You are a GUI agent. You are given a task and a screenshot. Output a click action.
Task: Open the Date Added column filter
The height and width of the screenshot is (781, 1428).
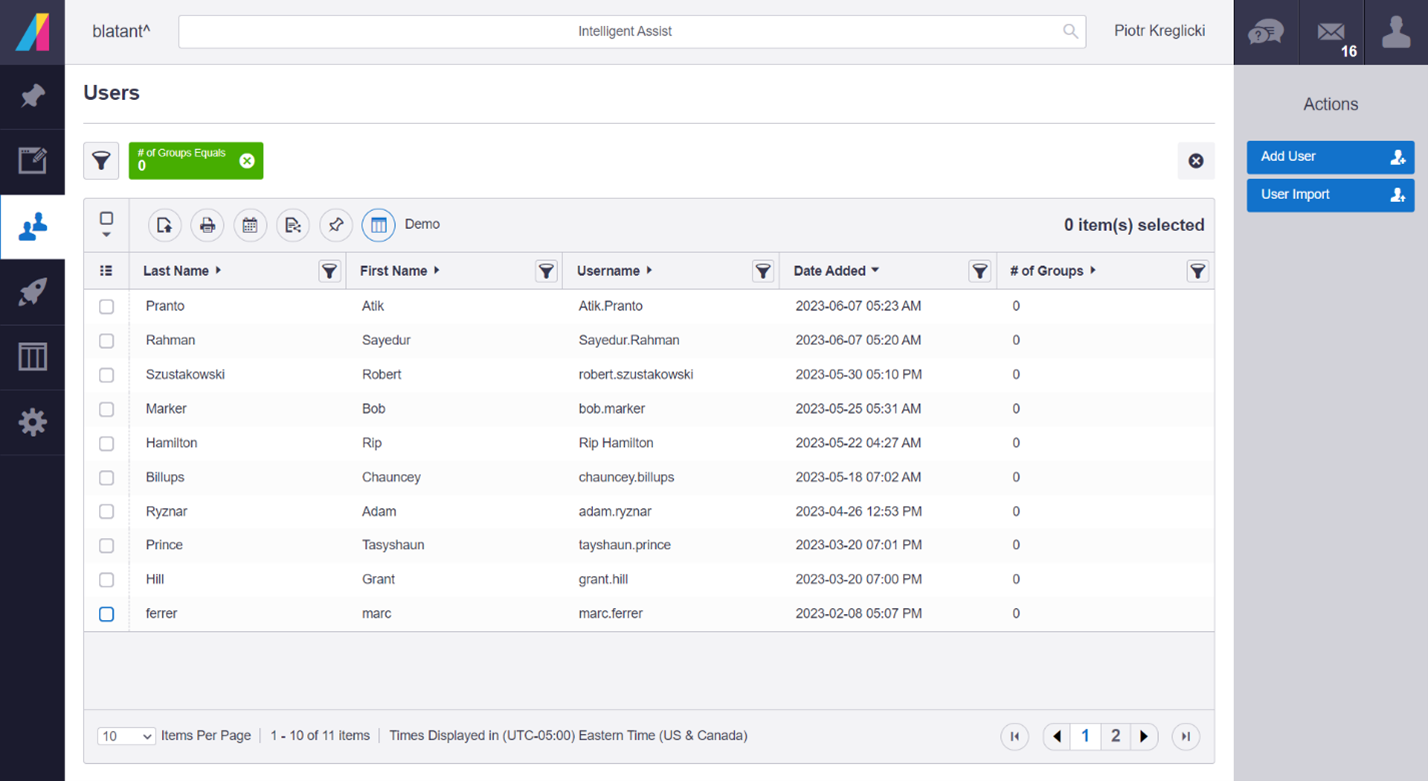tap(980, 271)
